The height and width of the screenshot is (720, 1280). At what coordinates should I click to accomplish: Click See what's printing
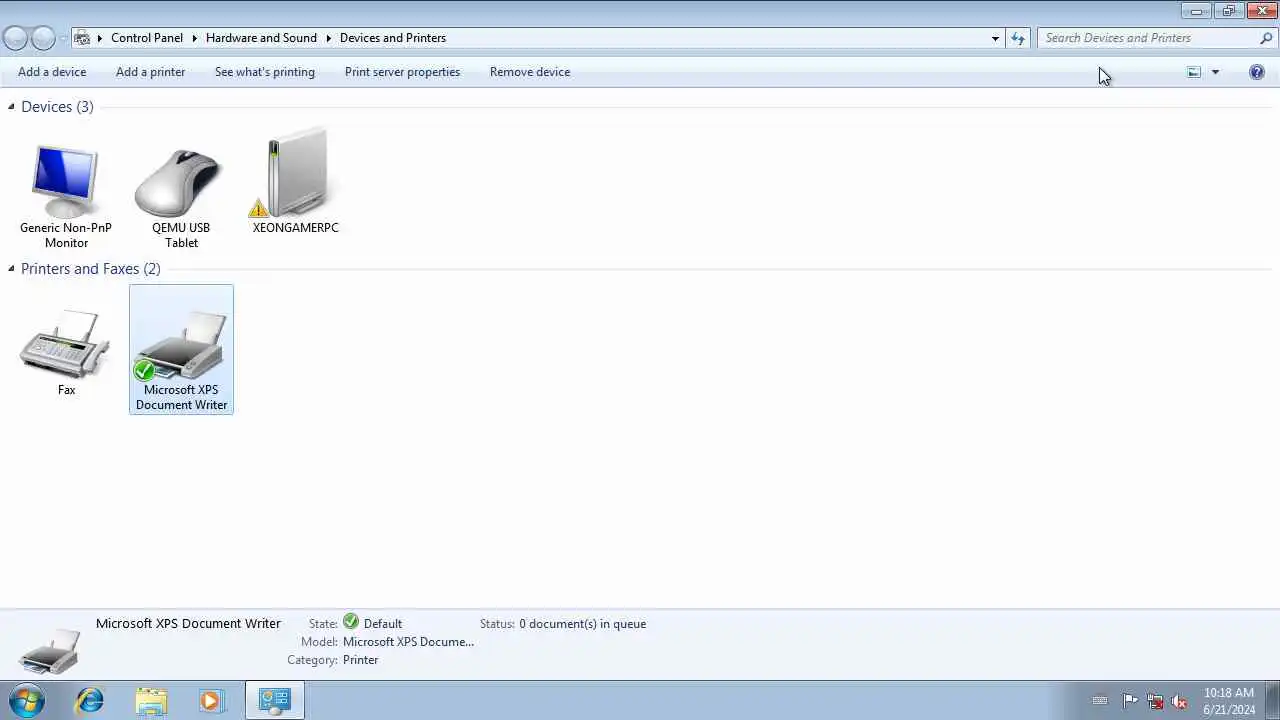(x=265, y=72)
